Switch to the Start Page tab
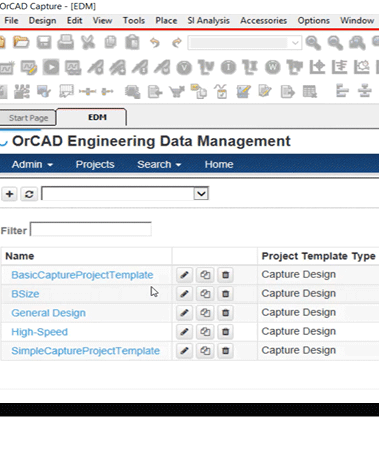This screenshot has width=379, height=471. (28, 118)
